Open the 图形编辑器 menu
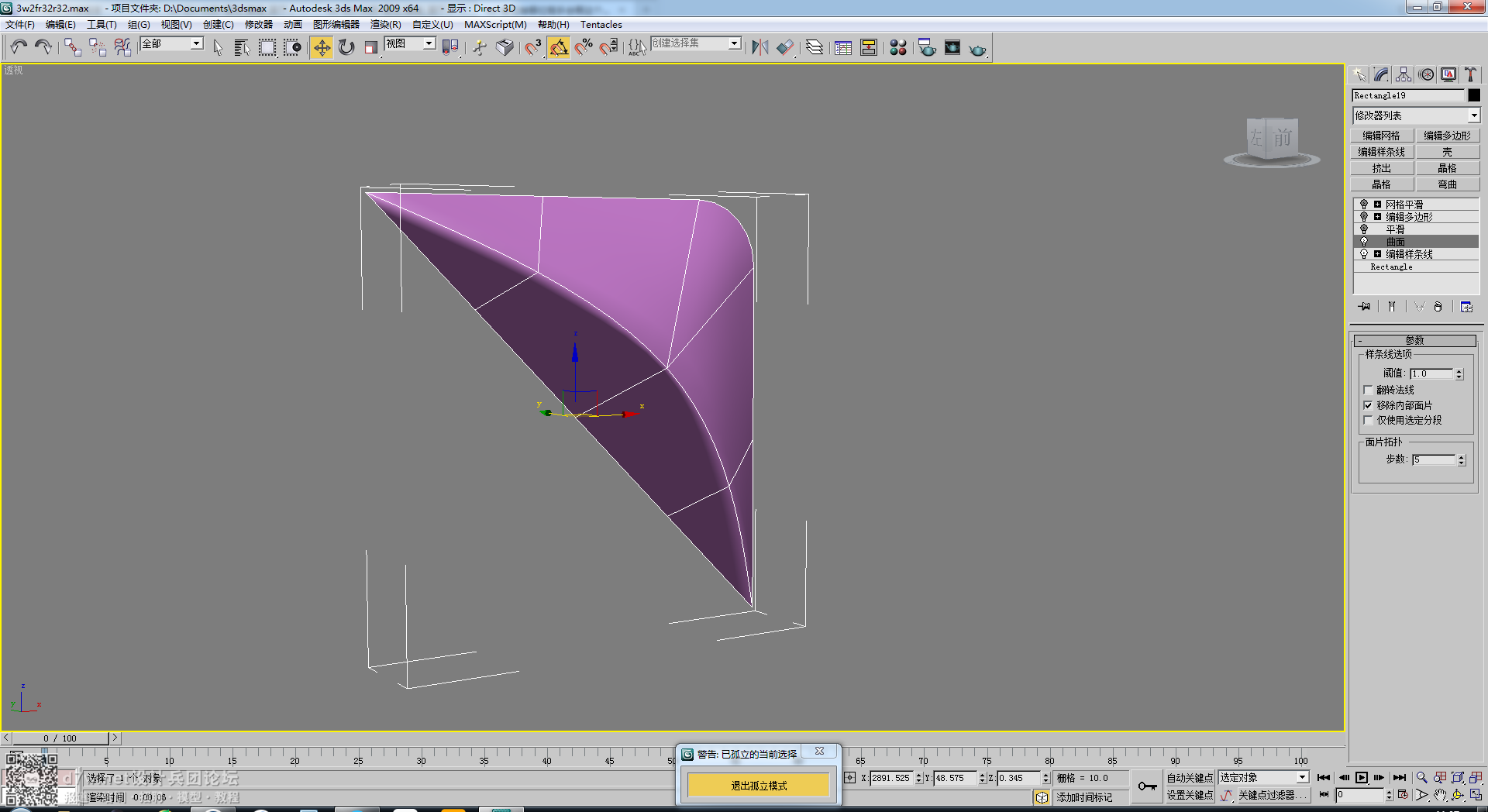The height and width of the screenshot is (812, 1488). (336, 25)
